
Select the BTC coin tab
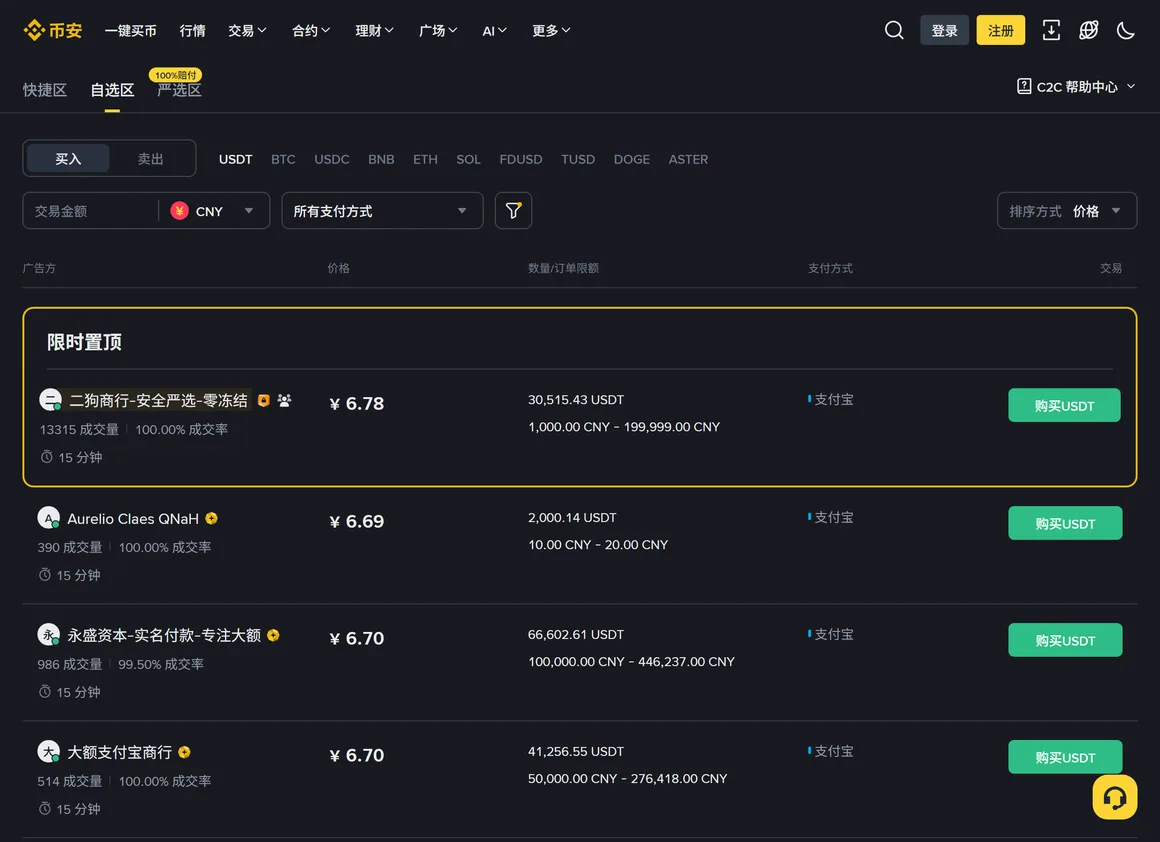pos(283,159)
